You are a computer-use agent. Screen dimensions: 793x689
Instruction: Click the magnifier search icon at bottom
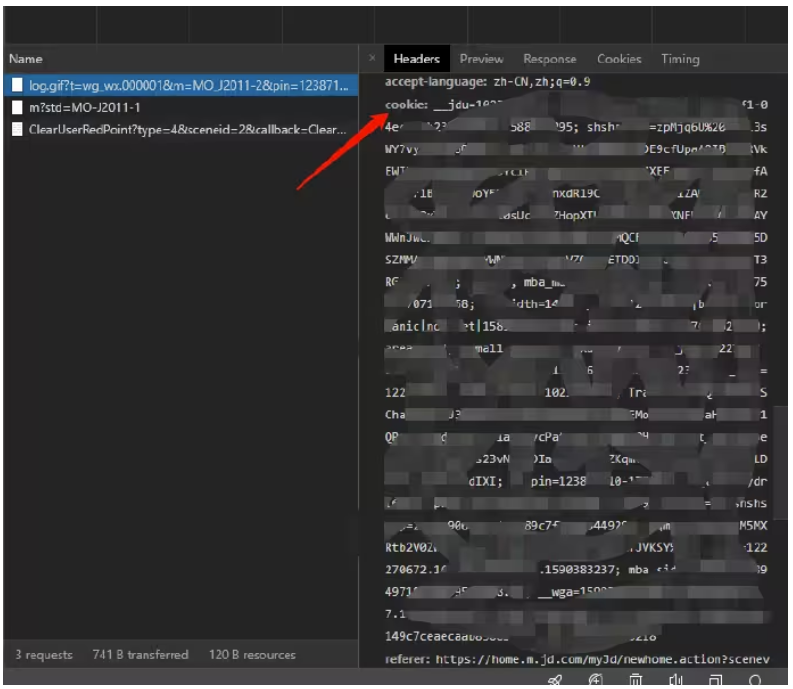click(x=755, y=680)
